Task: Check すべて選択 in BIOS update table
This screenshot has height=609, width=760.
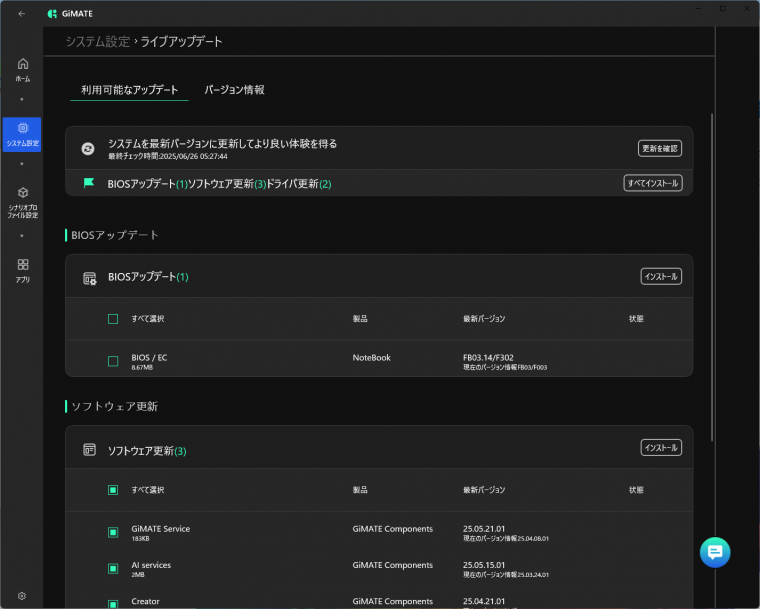Action: 113,319
